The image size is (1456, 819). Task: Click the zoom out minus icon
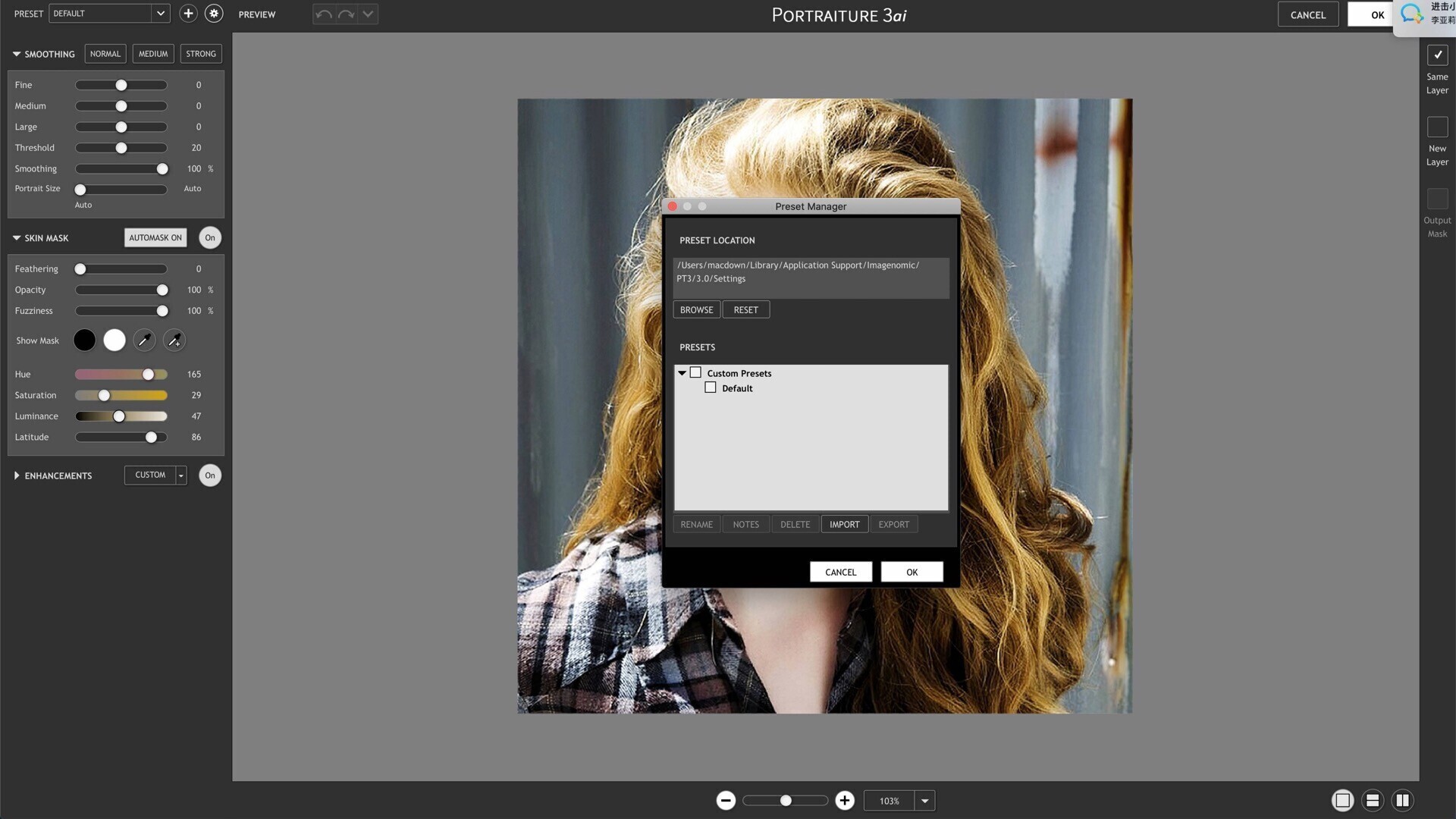(726, 801)
